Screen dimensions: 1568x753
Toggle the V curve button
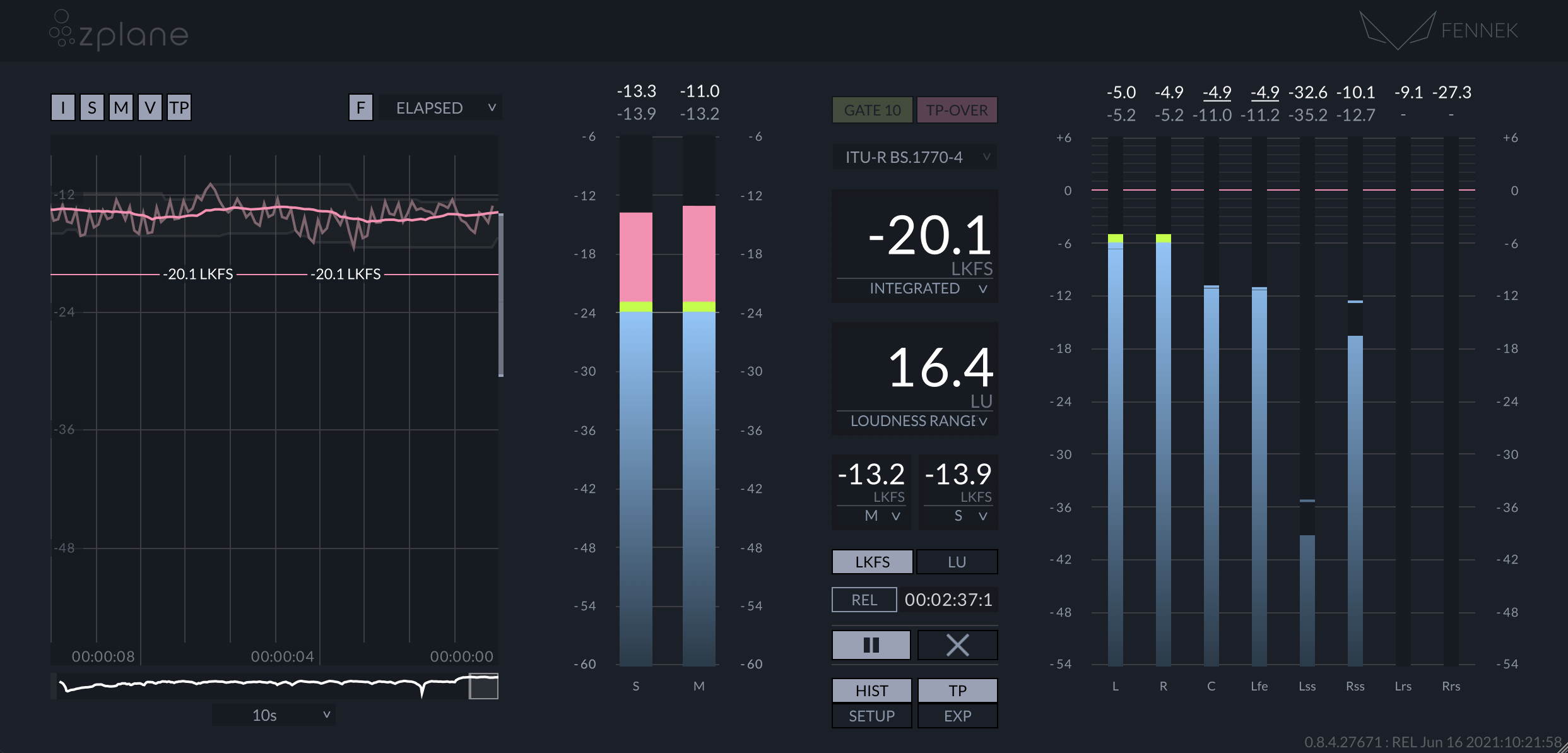point(150,108)
